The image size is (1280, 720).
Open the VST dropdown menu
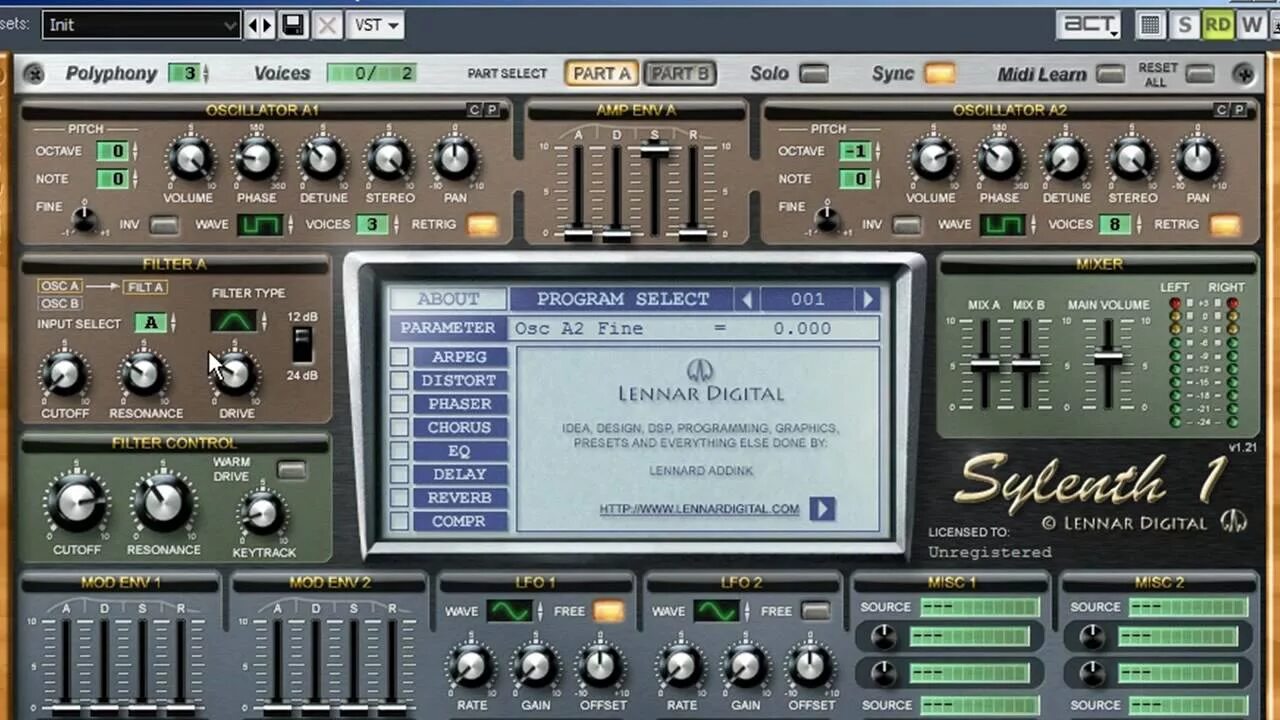[375, 25]
